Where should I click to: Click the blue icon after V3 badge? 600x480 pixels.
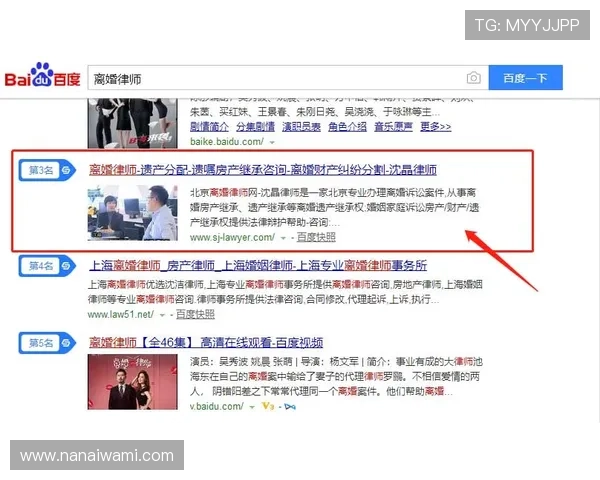point(290,407)
